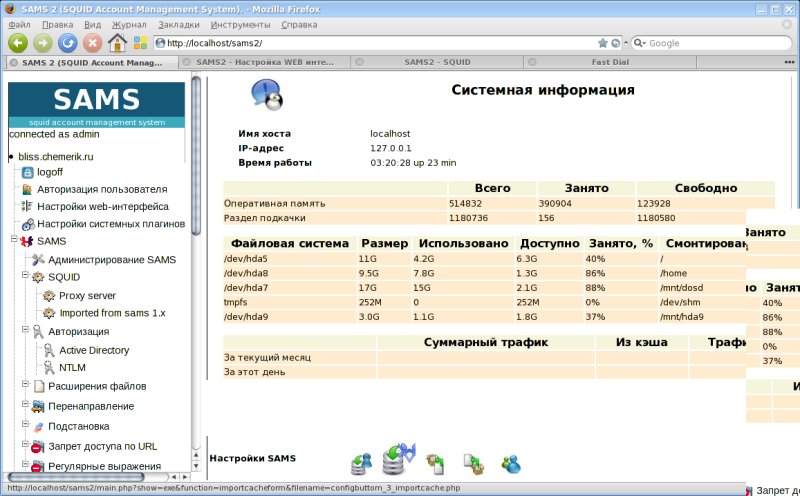The width and height of the screenshot is (800, 496).
Task: Open the Инструменты menu
Action: click(240, 24)
